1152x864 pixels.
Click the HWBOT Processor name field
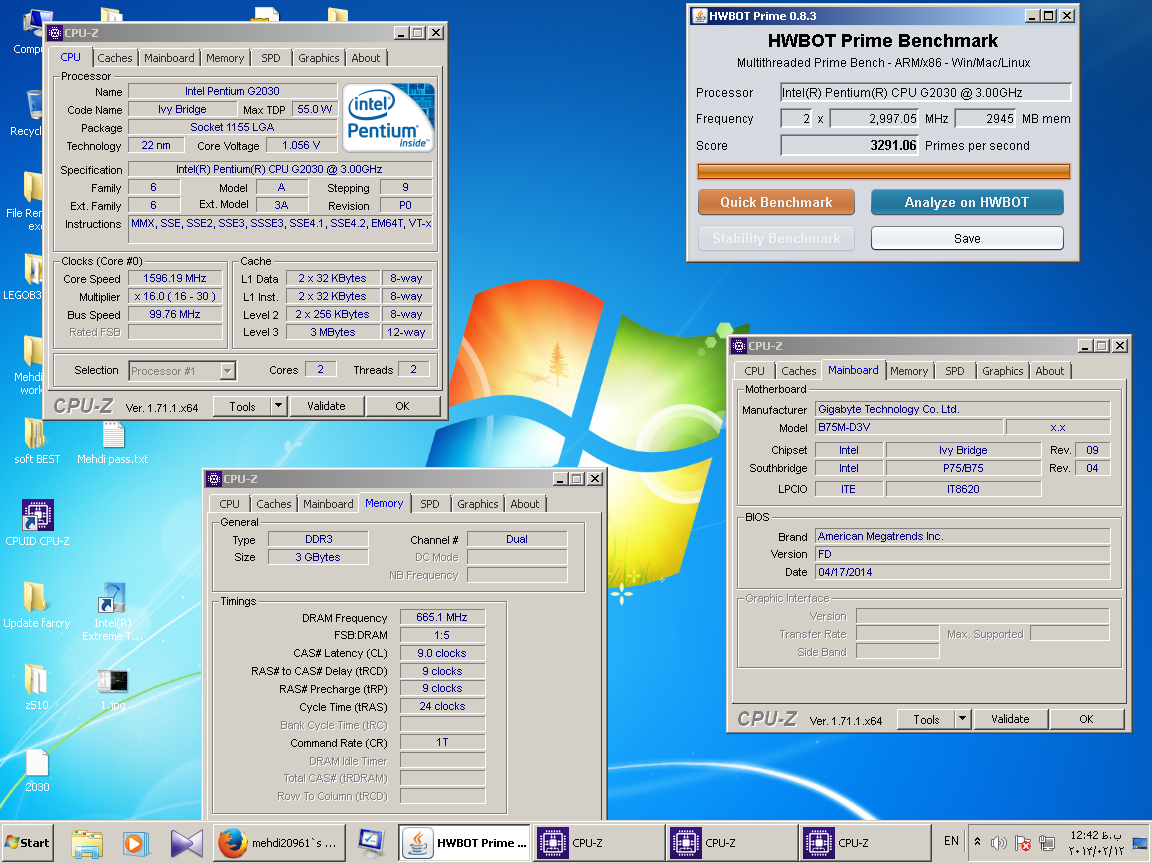point(925,93)
